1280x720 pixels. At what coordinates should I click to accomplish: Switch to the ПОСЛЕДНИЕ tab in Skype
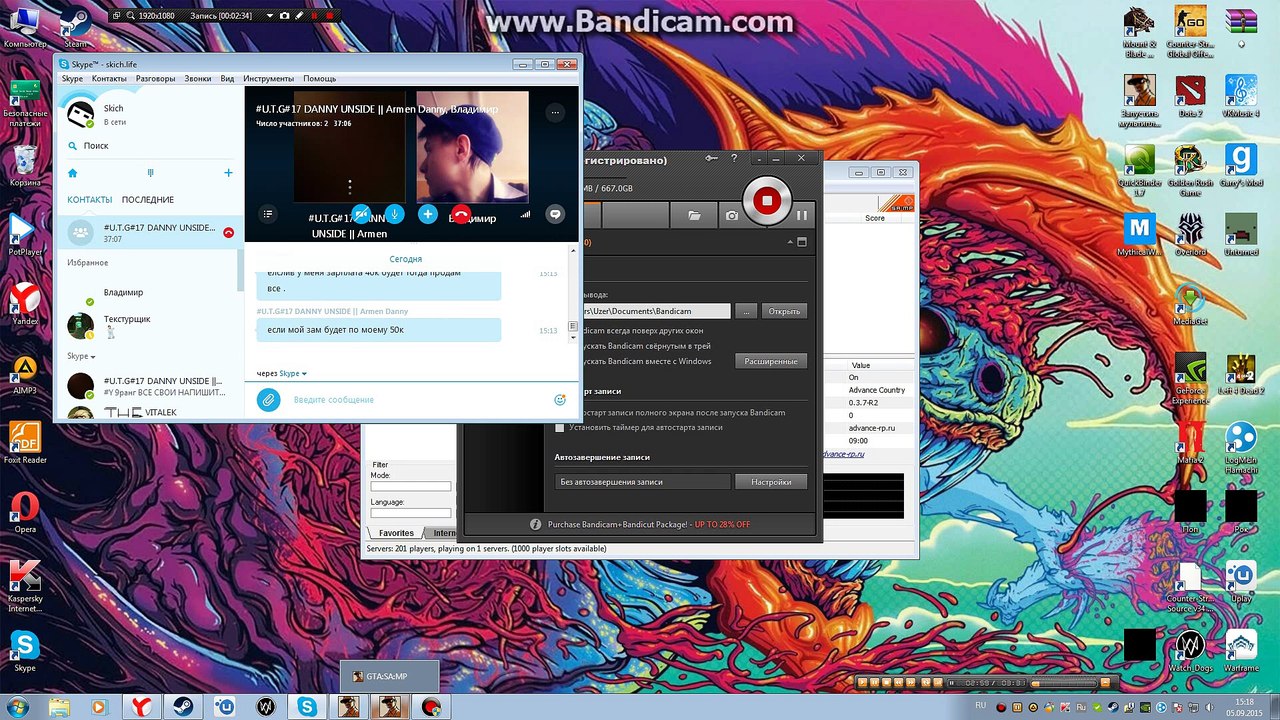click(x=148, y=200)
